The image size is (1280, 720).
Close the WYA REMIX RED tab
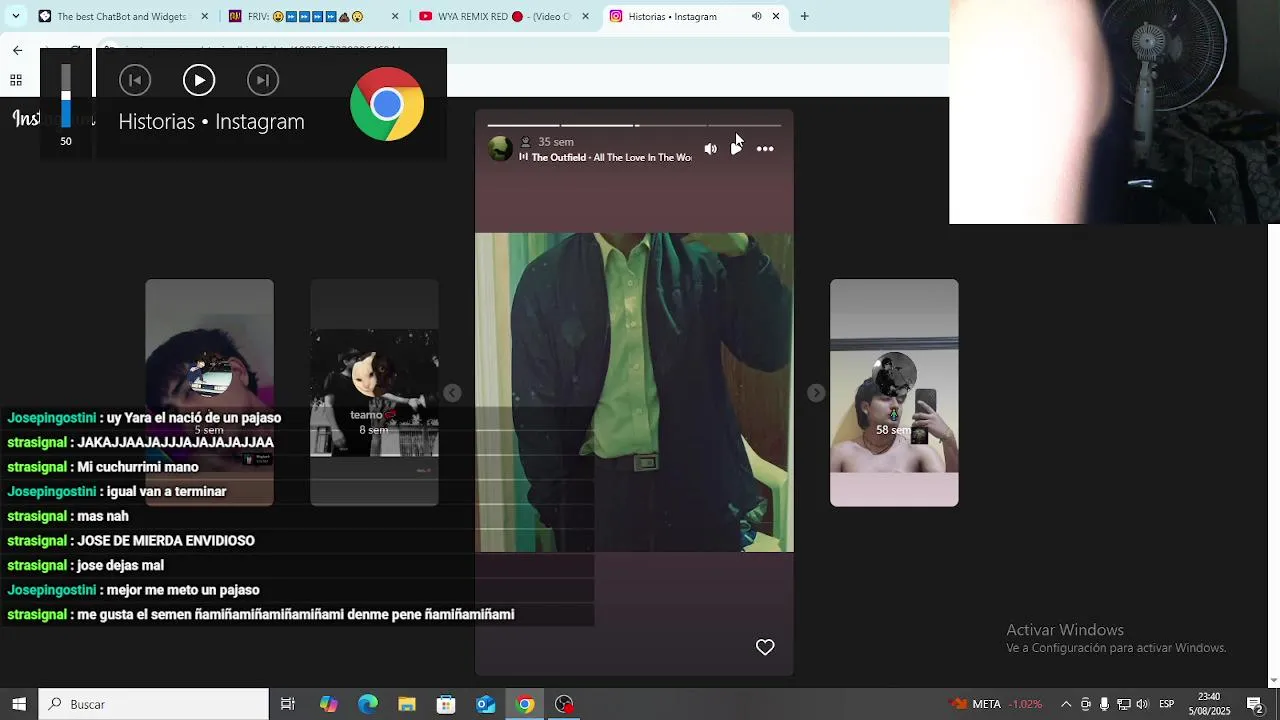585,16
